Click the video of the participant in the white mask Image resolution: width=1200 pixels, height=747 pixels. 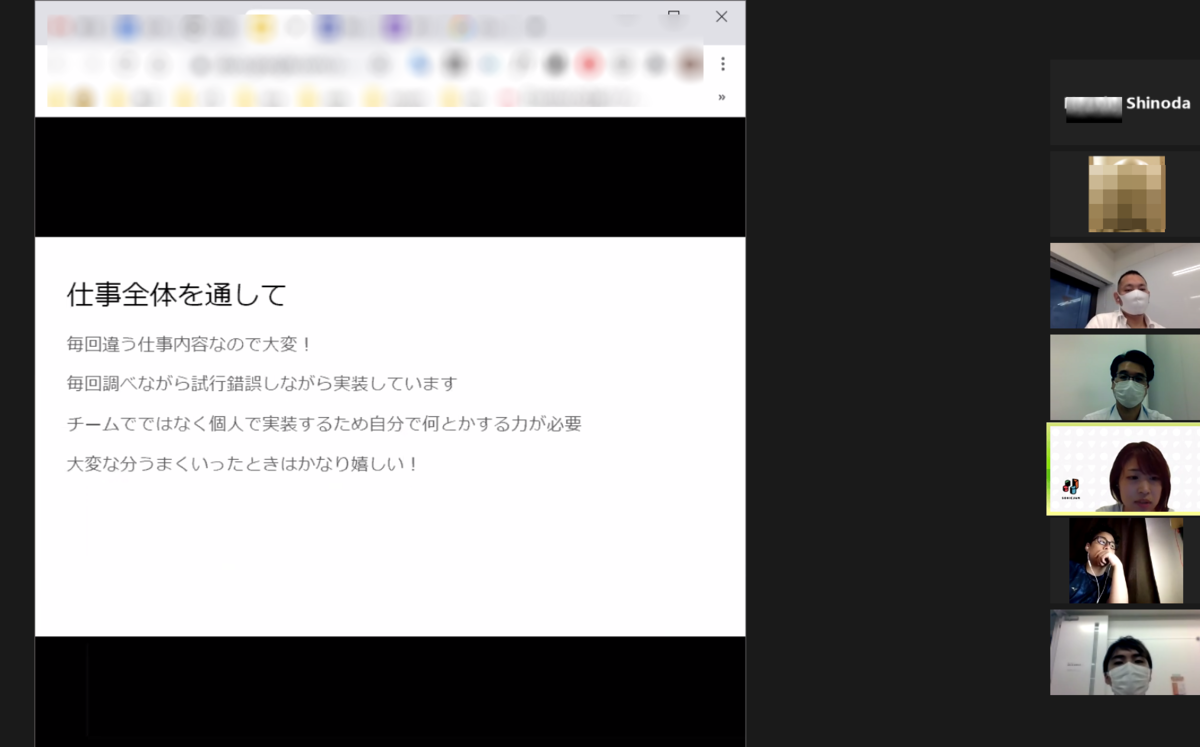(1124, 285)
